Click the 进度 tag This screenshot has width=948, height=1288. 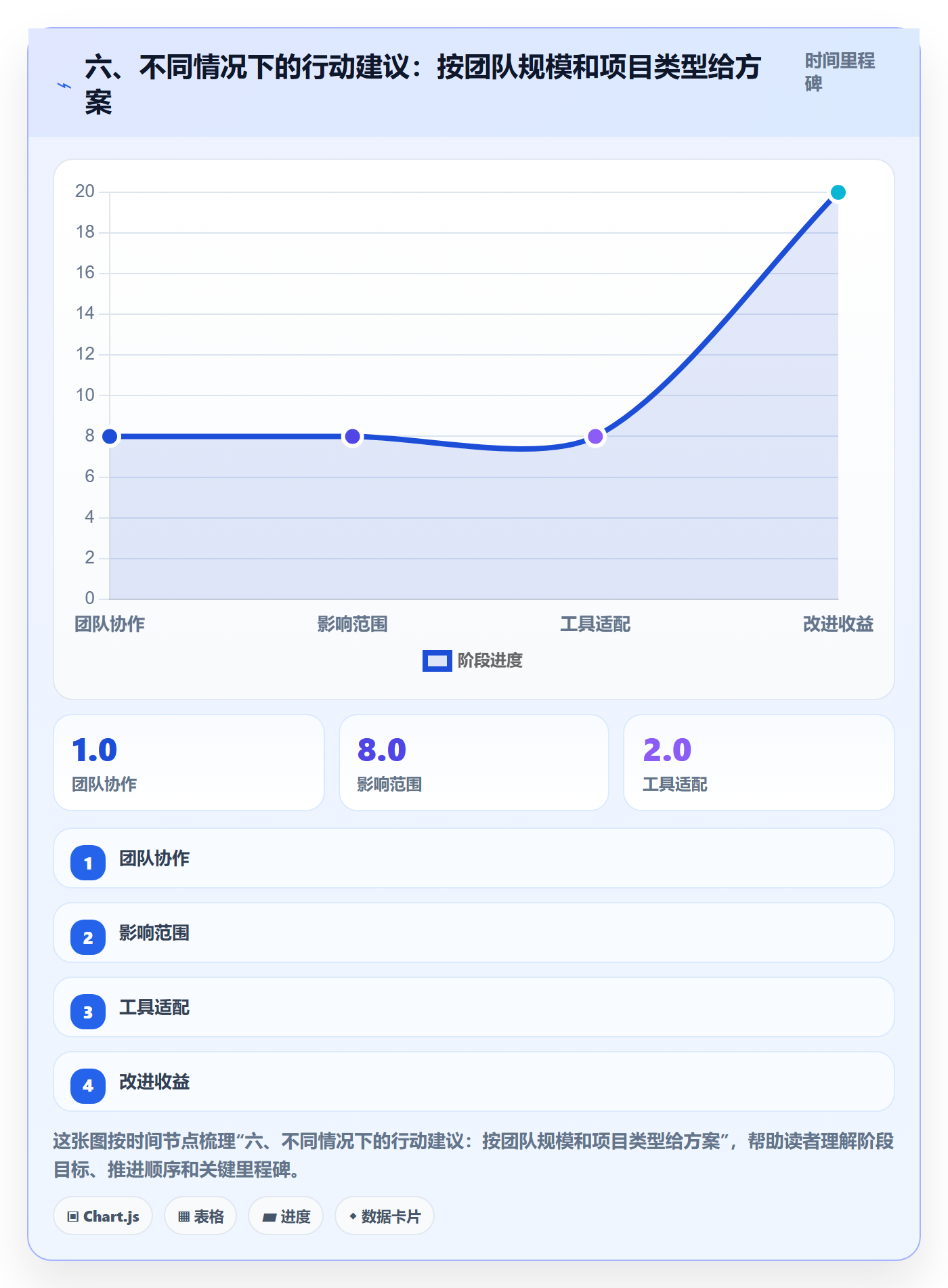286,1216
